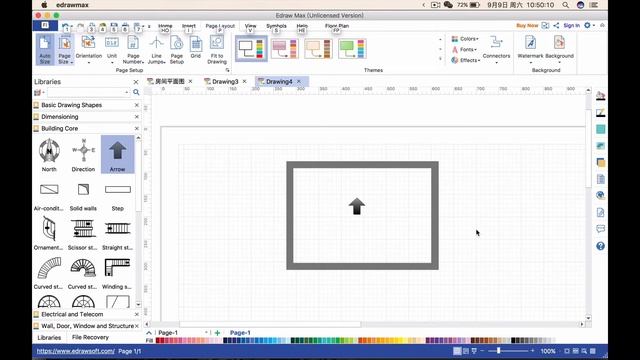This screenshot has width=640, height=360.
Task: Select the Step symbol
Action: pyautogui.click(x=118, y=196)
